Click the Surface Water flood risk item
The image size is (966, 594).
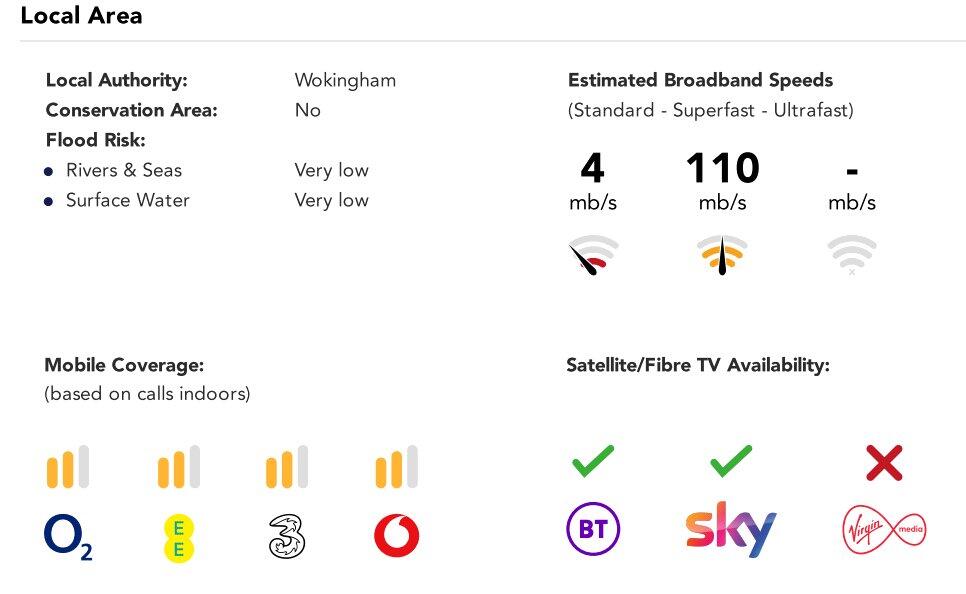coord(127,200)
